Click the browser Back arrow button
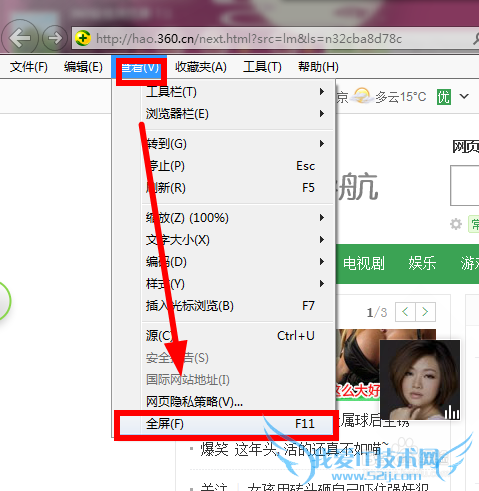479x491 pixels. click(19, 38)
